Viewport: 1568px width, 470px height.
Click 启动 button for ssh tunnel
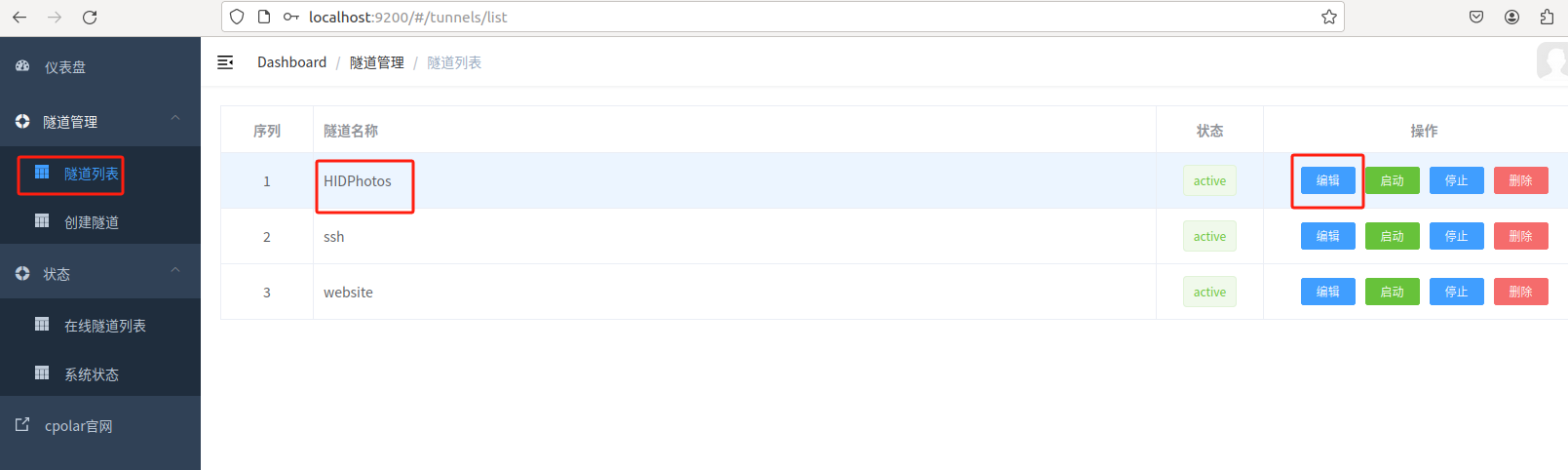pyautogui.click(x=1392, y=236)
